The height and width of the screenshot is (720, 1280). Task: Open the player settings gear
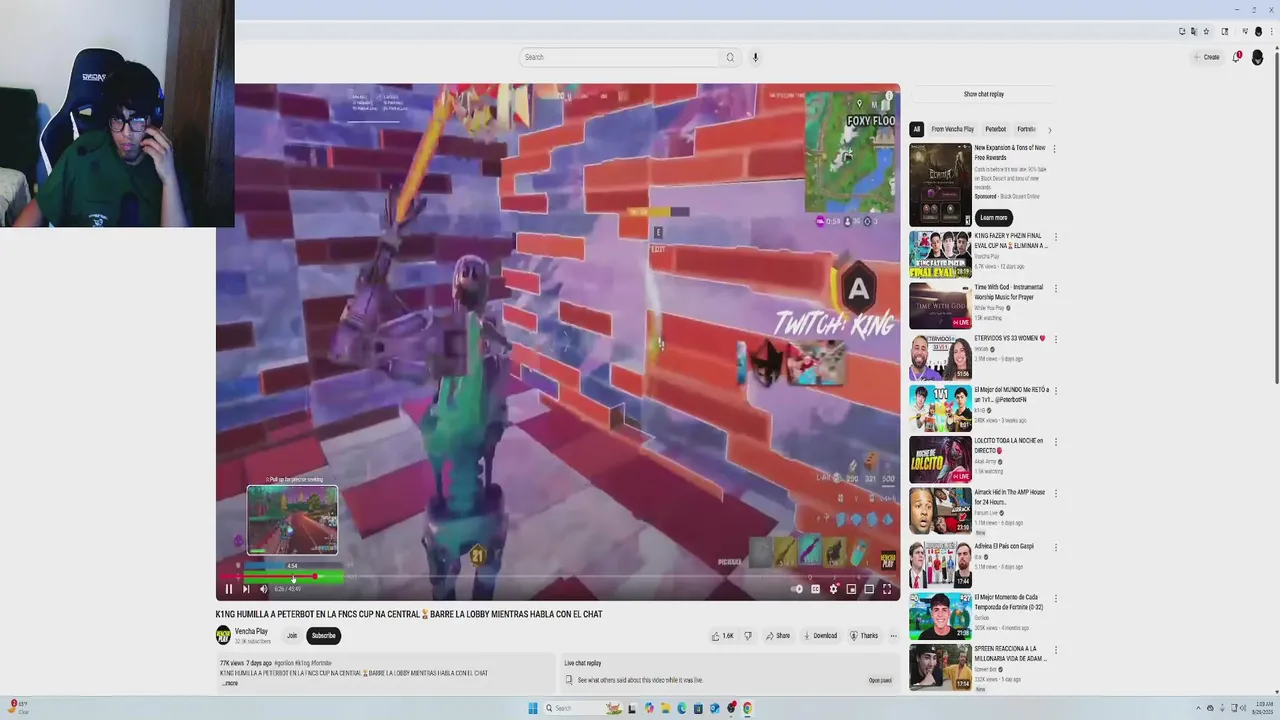(x=833, y=589)
